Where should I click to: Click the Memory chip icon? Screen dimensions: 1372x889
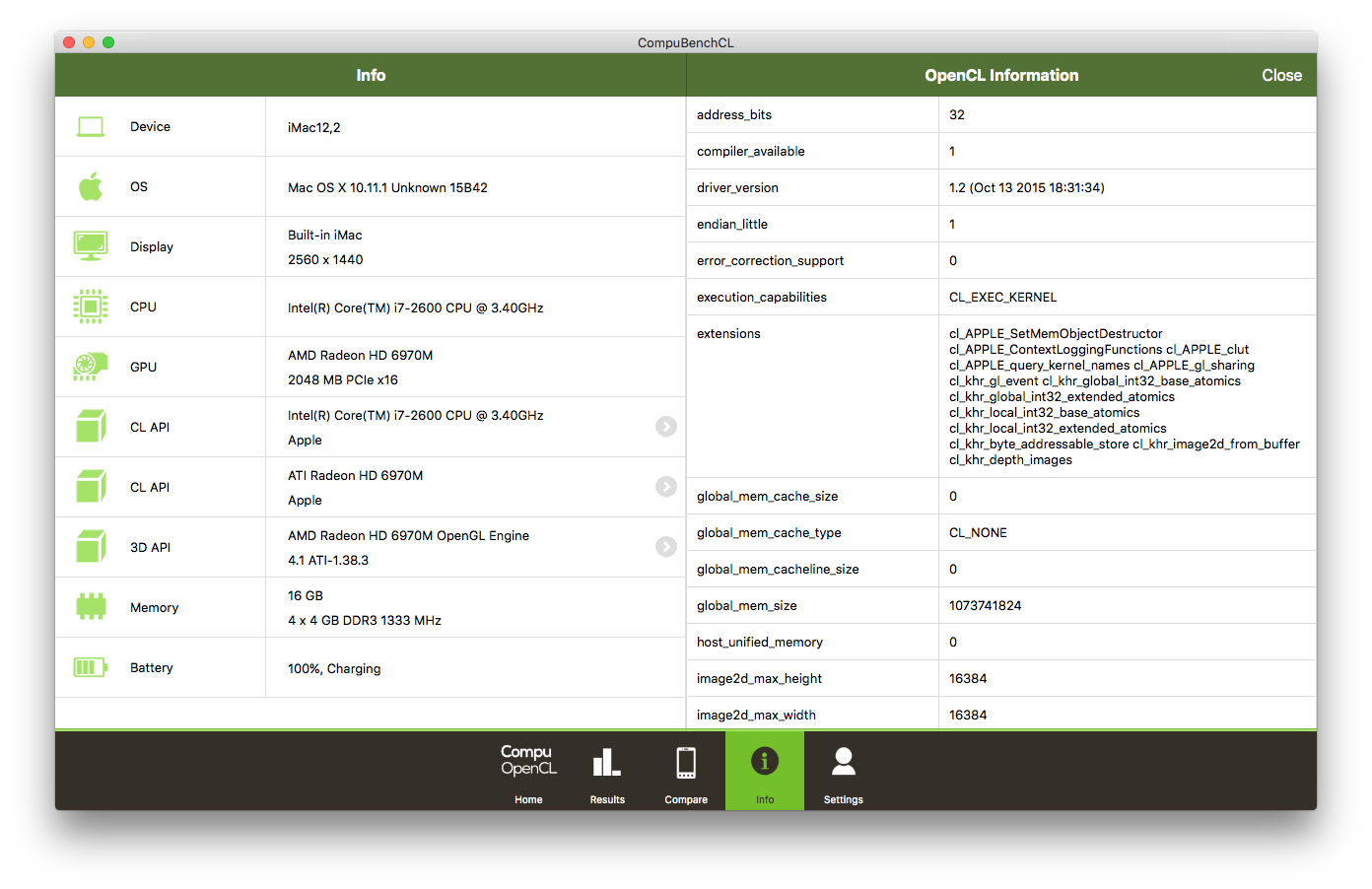[91, 607]
